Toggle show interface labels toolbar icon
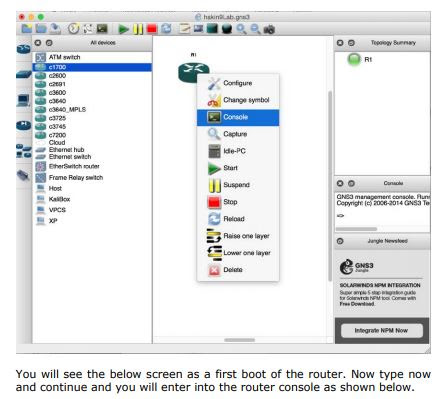448x399 pixels. 88,29
